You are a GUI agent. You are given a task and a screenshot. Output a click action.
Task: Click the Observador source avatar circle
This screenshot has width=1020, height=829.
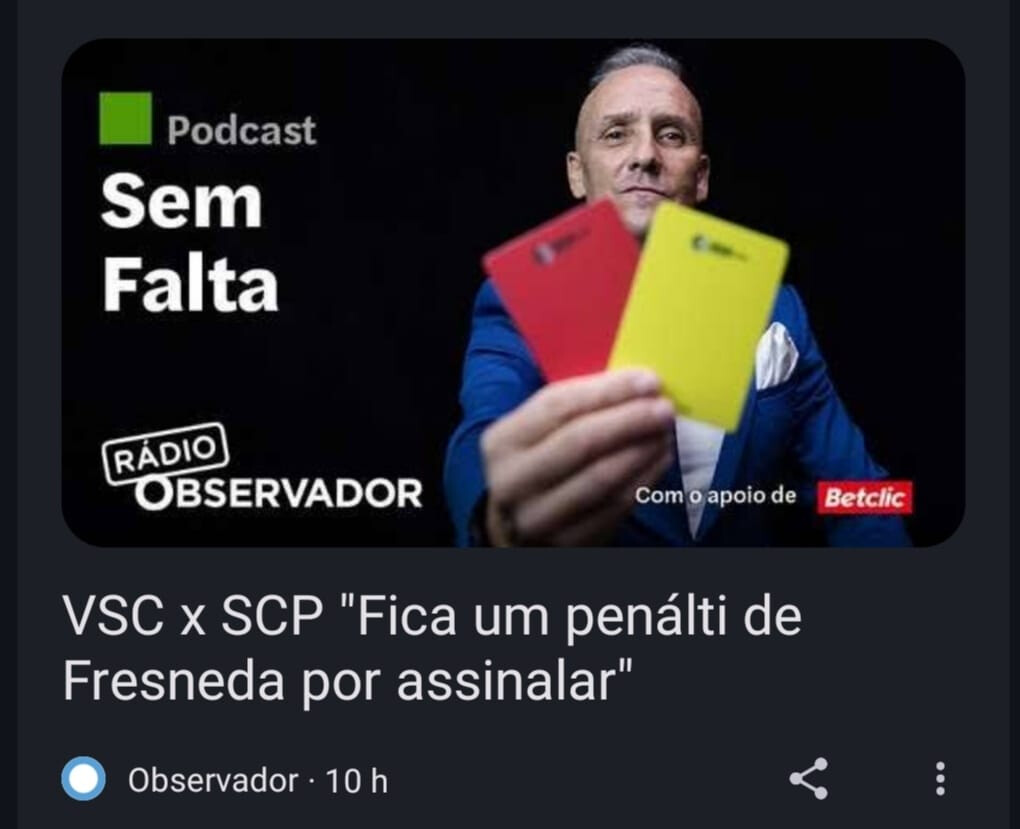tap(83, 778)
